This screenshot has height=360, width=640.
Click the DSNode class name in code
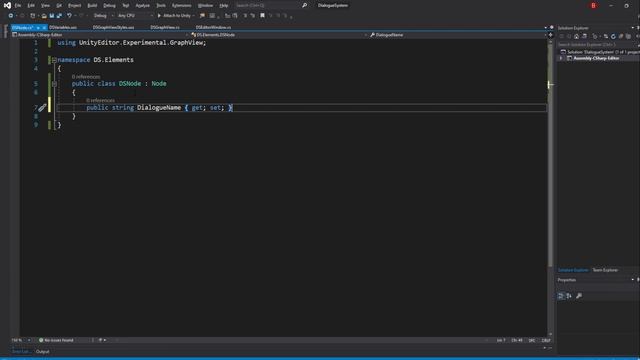click(x=130, y=84)
